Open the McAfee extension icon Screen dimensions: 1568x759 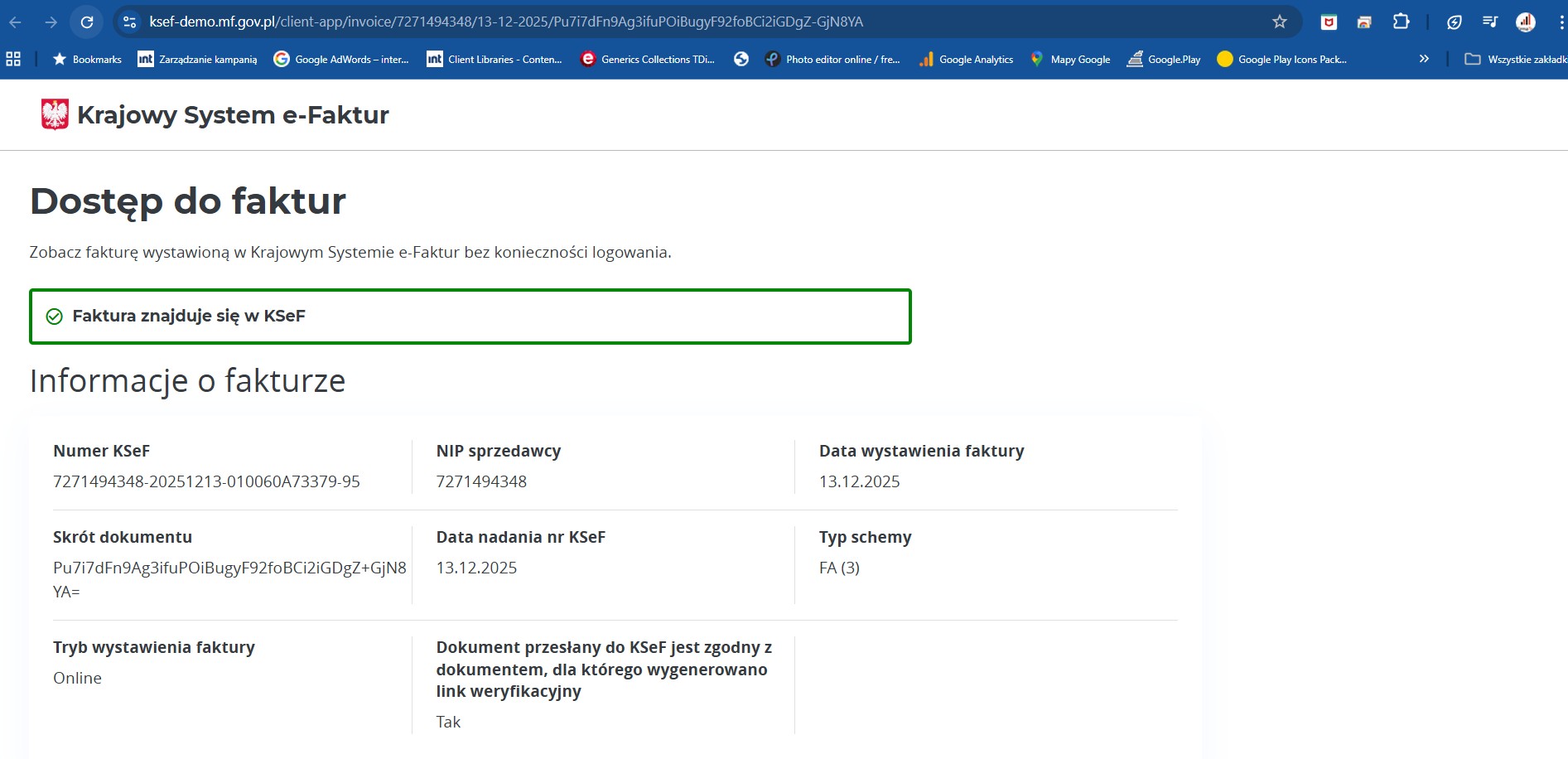tap(1329, 22)
